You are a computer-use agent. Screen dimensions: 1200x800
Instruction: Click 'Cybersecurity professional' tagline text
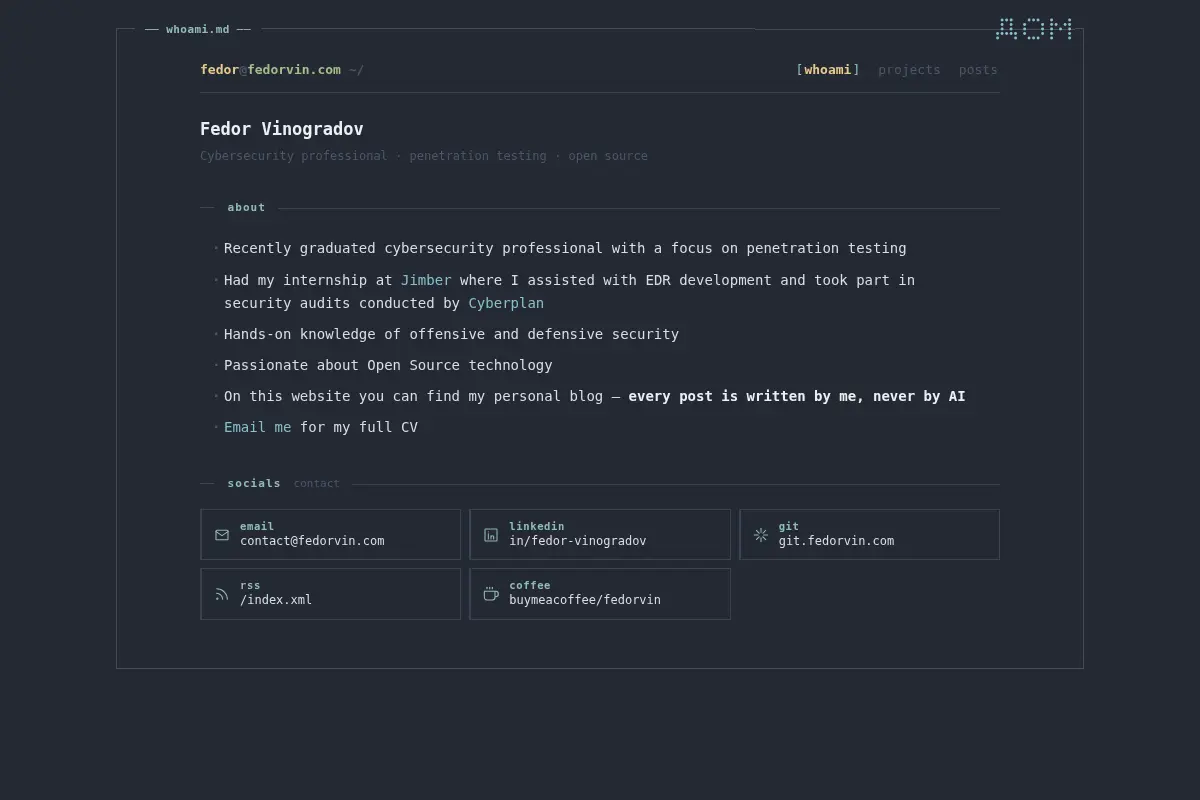[x=294, y=156]
